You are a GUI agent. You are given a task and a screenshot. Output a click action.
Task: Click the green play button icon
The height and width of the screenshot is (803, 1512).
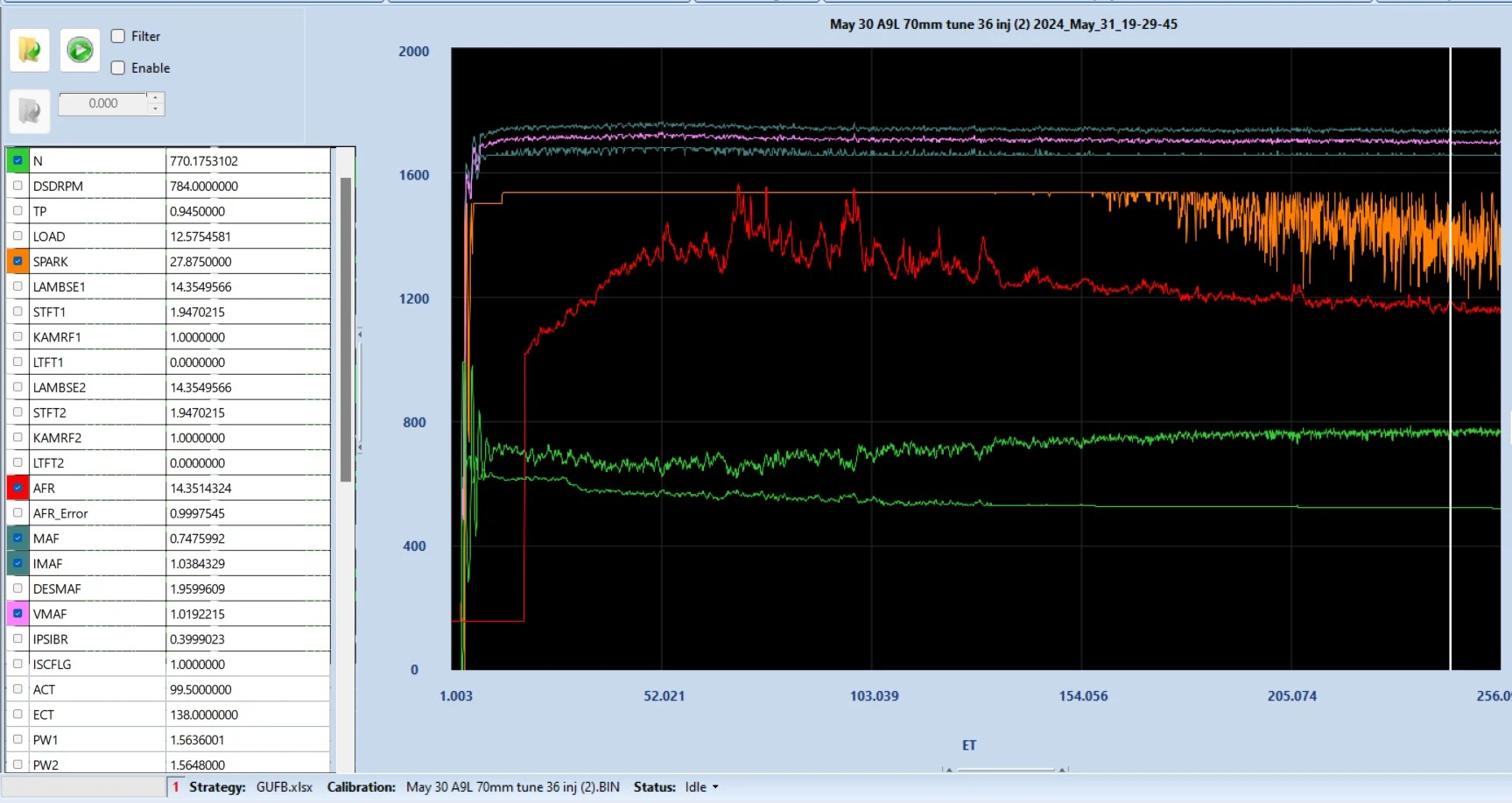tap(80, 50)
